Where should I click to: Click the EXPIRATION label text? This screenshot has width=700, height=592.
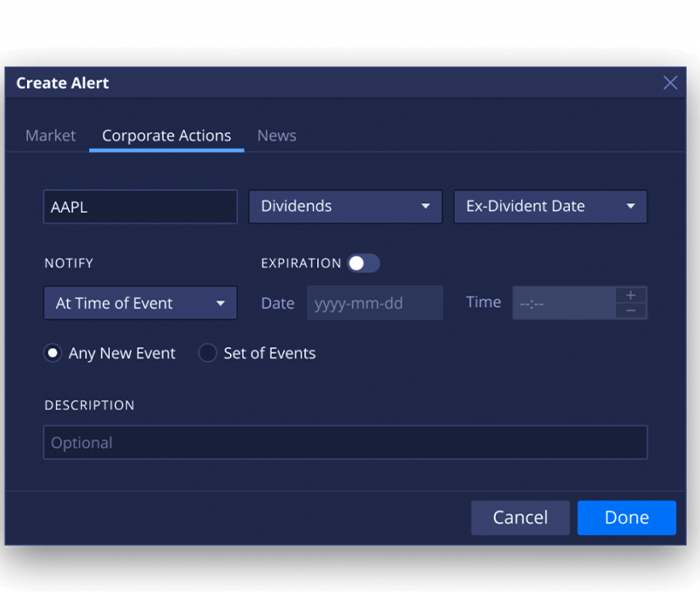301,263
